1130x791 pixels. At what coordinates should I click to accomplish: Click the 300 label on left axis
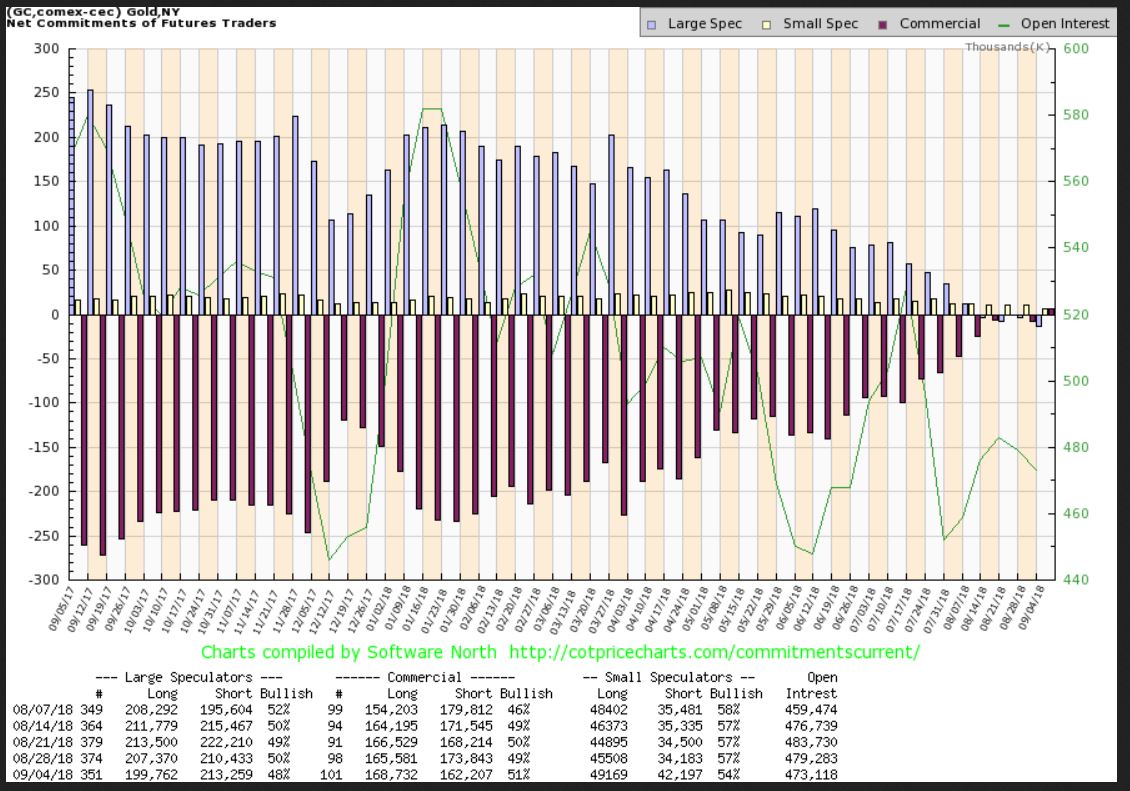tap(51, 48)
